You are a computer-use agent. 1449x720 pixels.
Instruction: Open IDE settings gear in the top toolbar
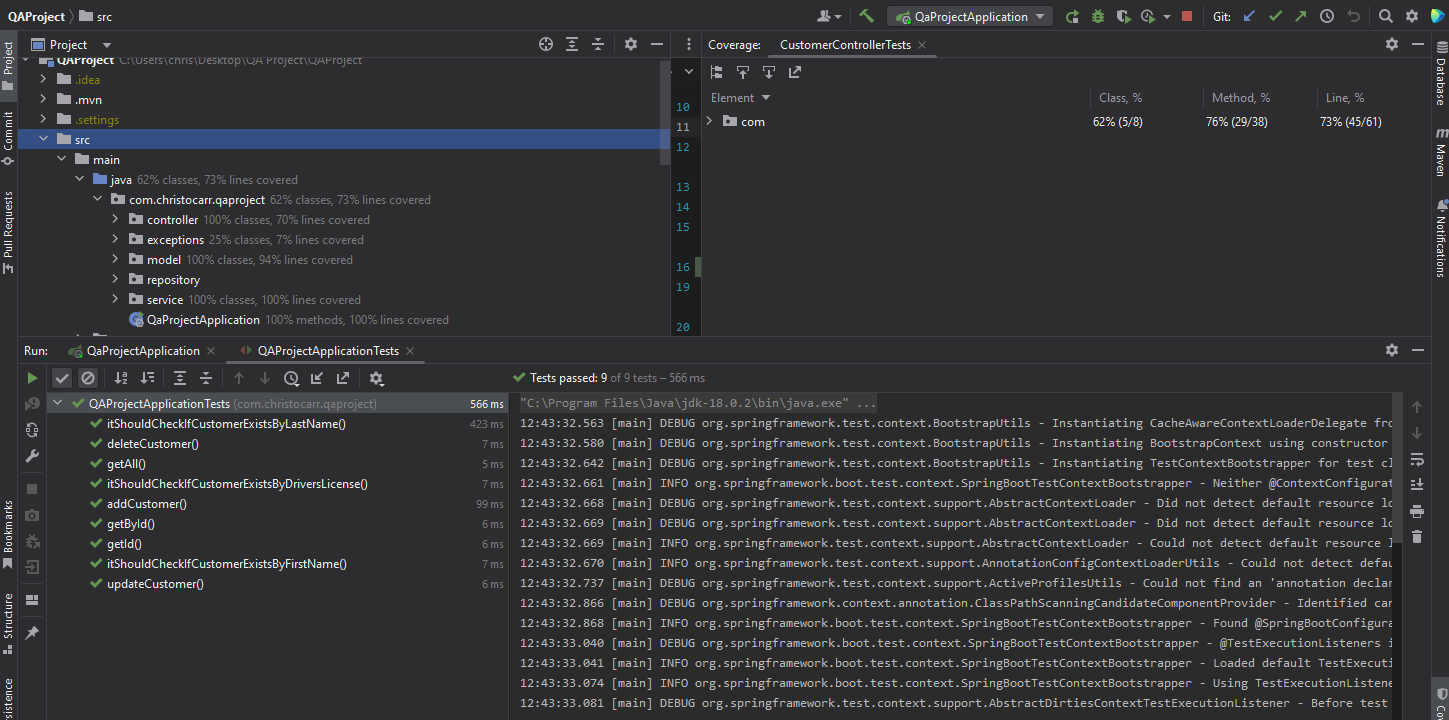click(x=1412, y=16)
